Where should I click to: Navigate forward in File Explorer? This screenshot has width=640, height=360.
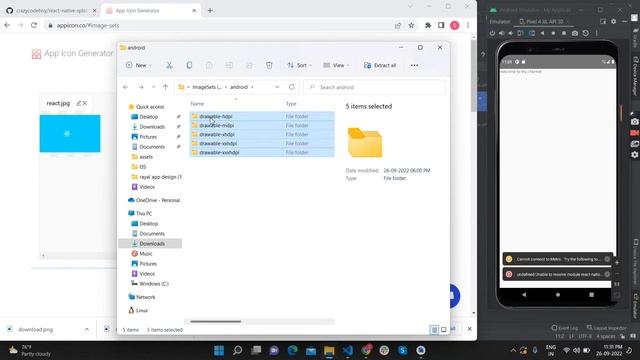pyautogui.click(x=141, y=87)
